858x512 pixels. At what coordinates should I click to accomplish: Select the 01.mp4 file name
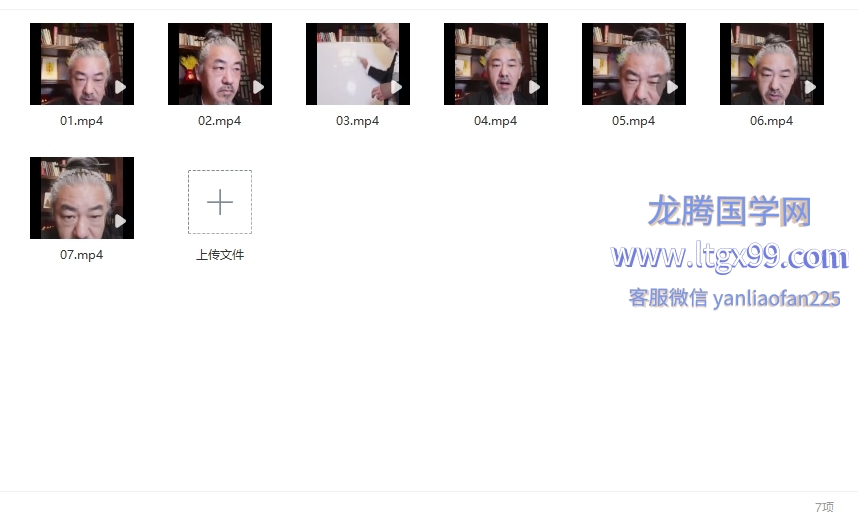(x=82, y=121)
